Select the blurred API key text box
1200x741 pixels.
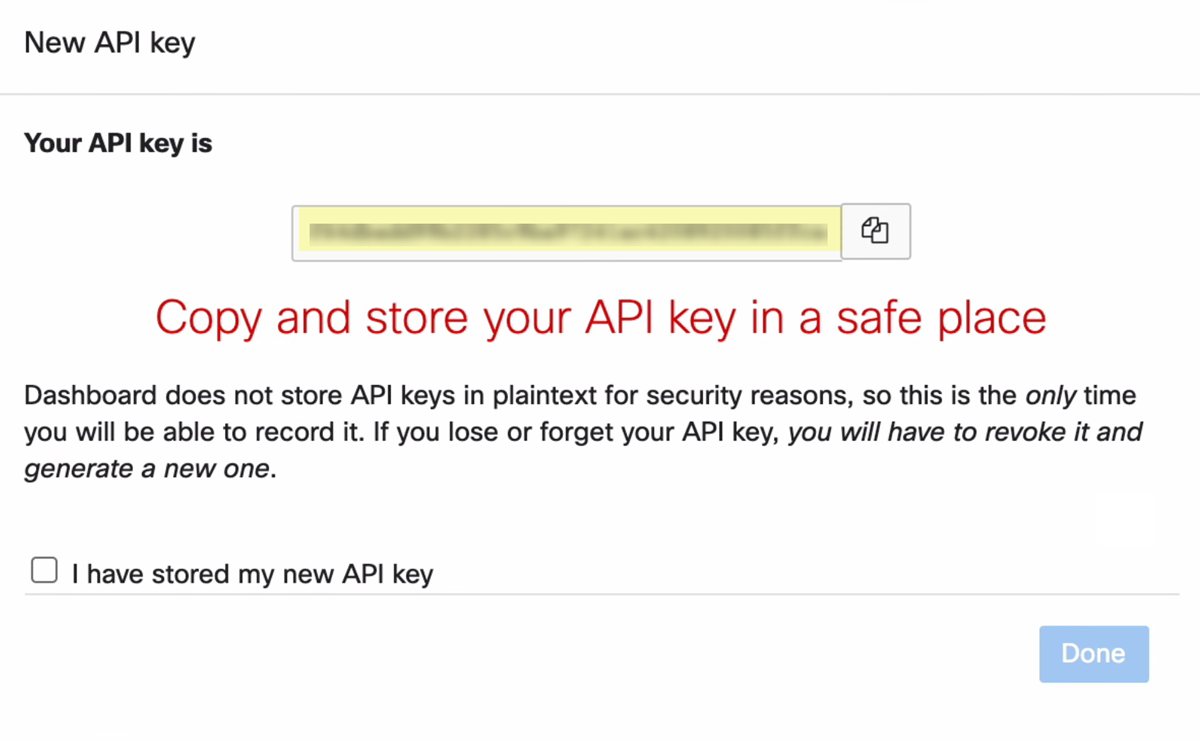coord(566,233)
